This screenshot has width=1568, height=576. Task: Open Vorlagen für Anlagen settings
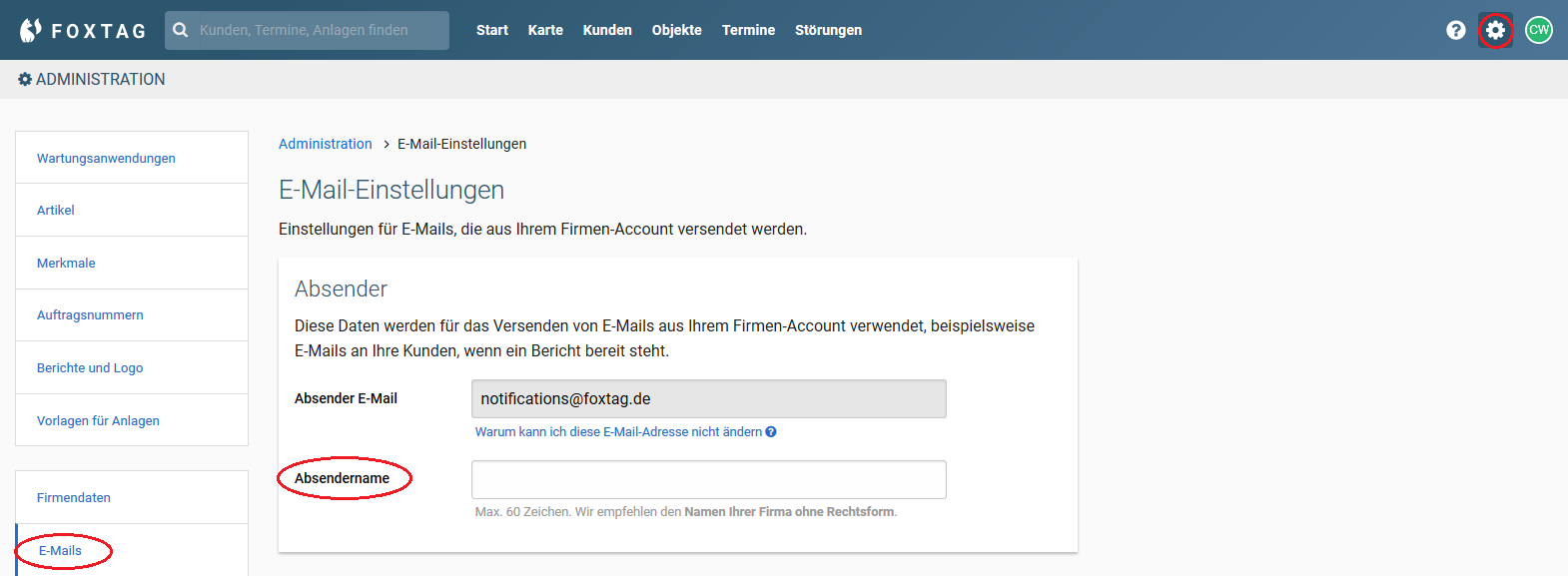[132, 420]
